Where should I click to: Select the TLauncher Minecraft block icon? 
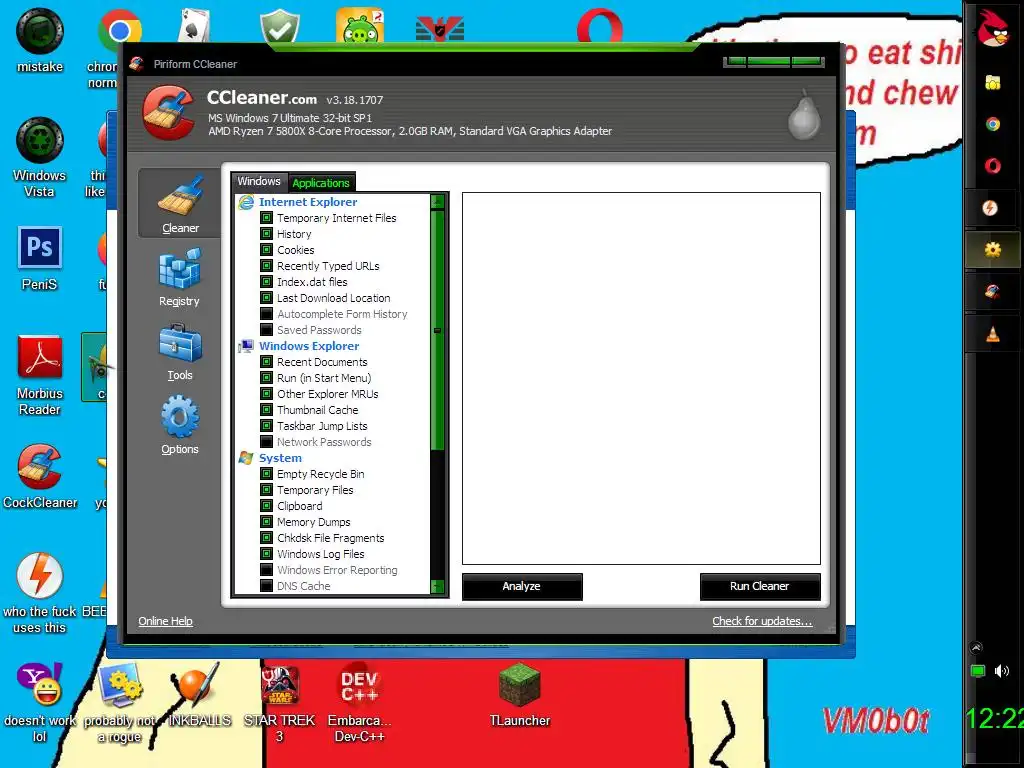point(520,695)
